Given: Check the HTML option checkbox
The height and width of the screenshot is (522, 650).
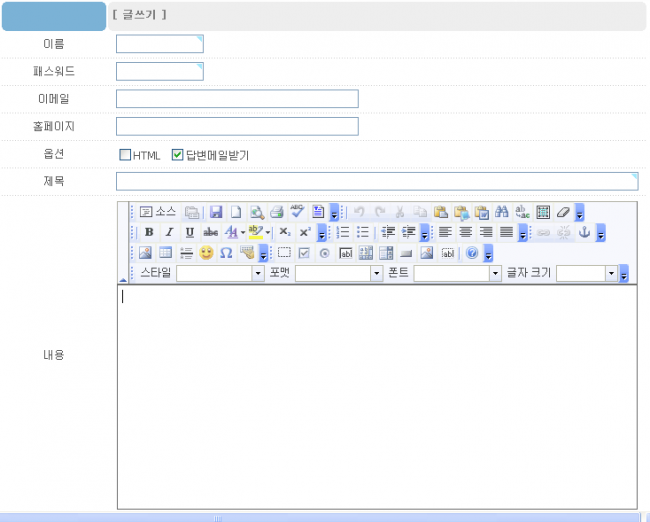Looking at the screenshot, I should [x=125, y=155].
